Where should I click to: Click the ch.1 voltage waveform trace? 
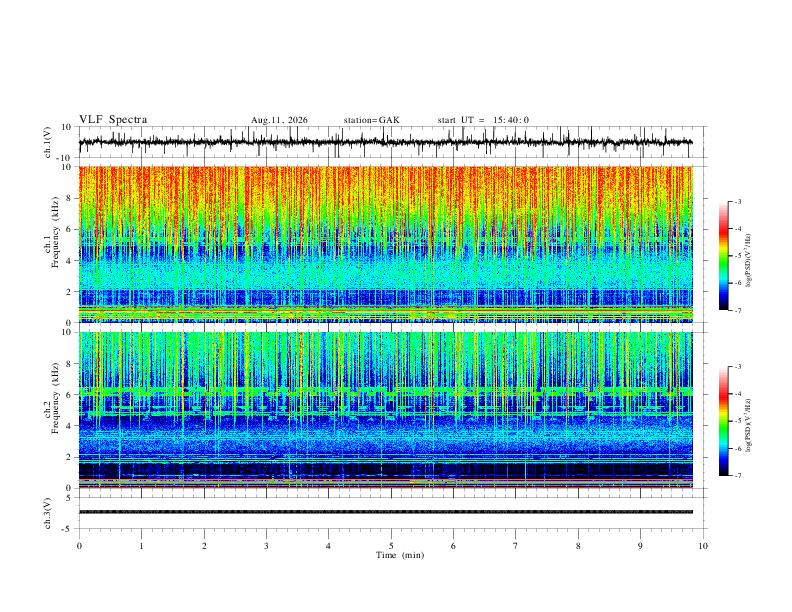click(385, 142)
